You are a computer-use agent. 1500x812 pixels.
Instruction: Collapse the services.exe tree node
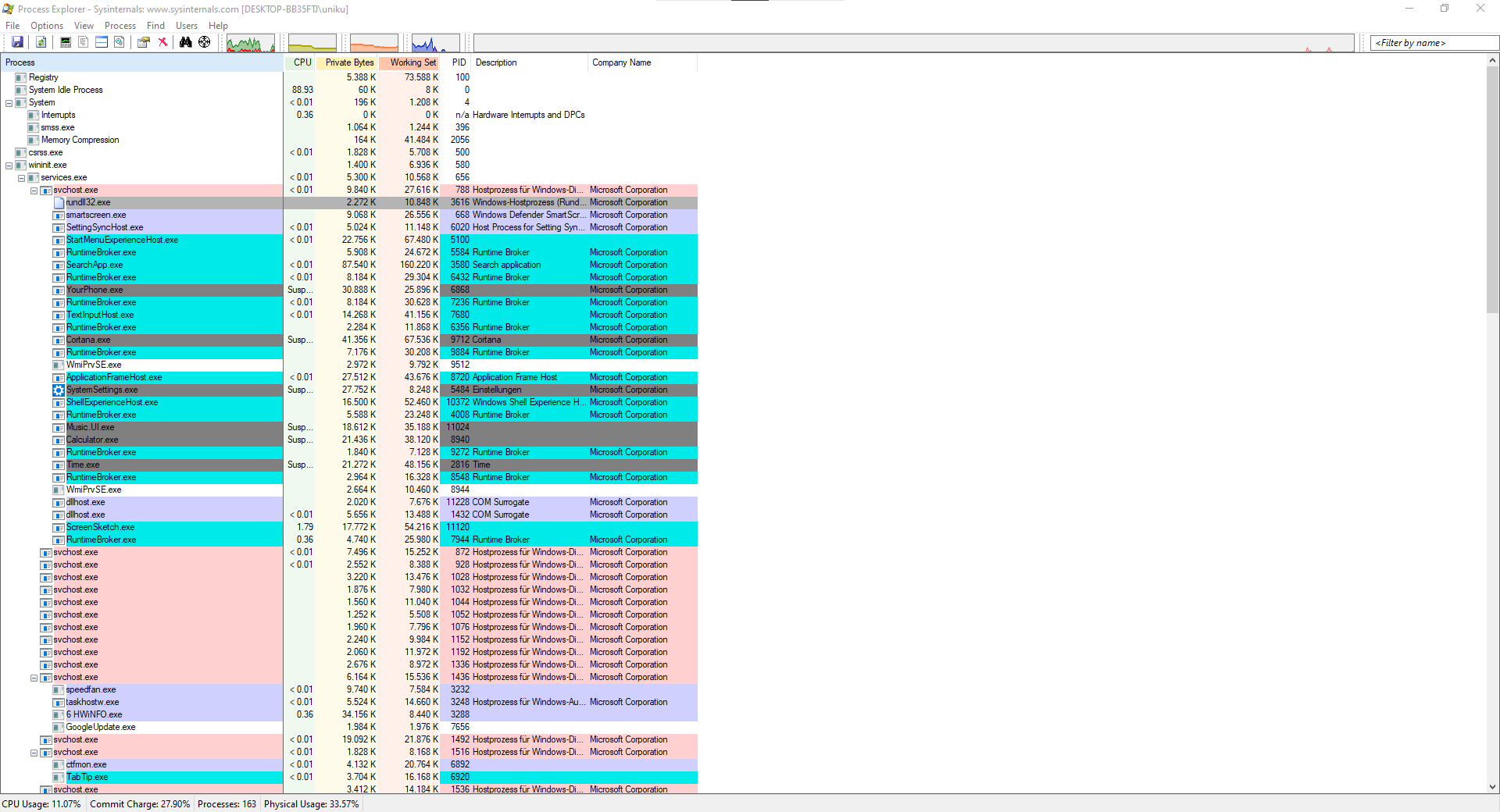click(x=22, y=178)
